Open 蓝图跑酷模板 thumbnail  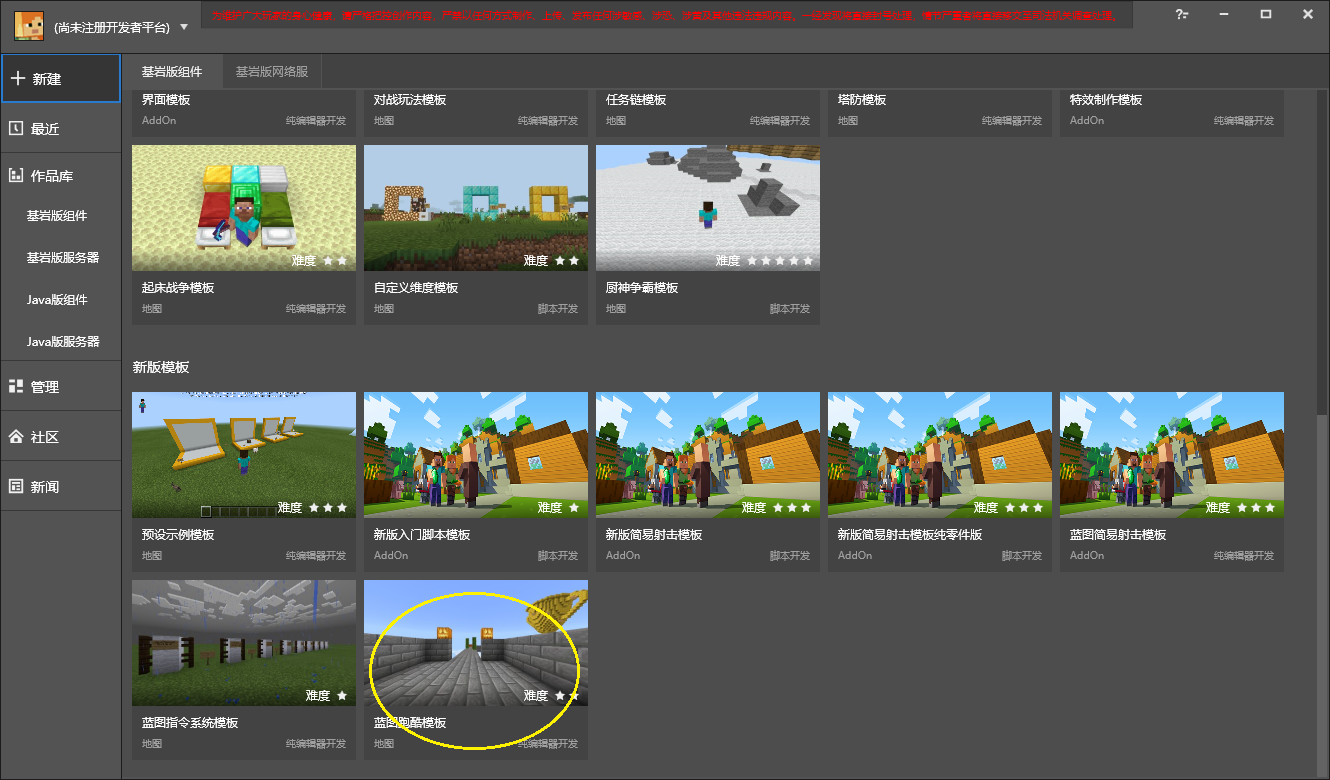[x=476, y=643]
